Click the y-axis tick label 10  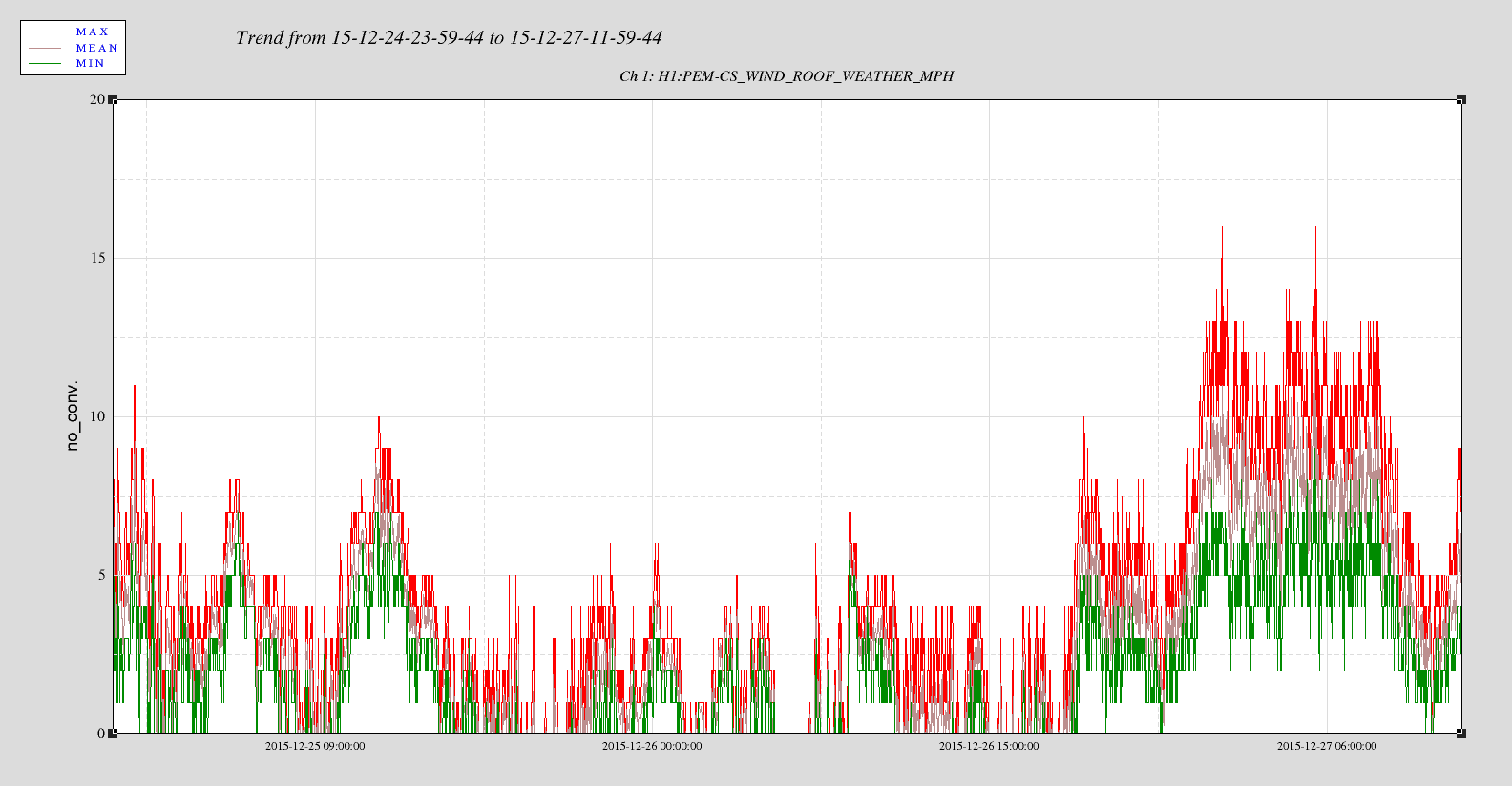coord(97,416)
